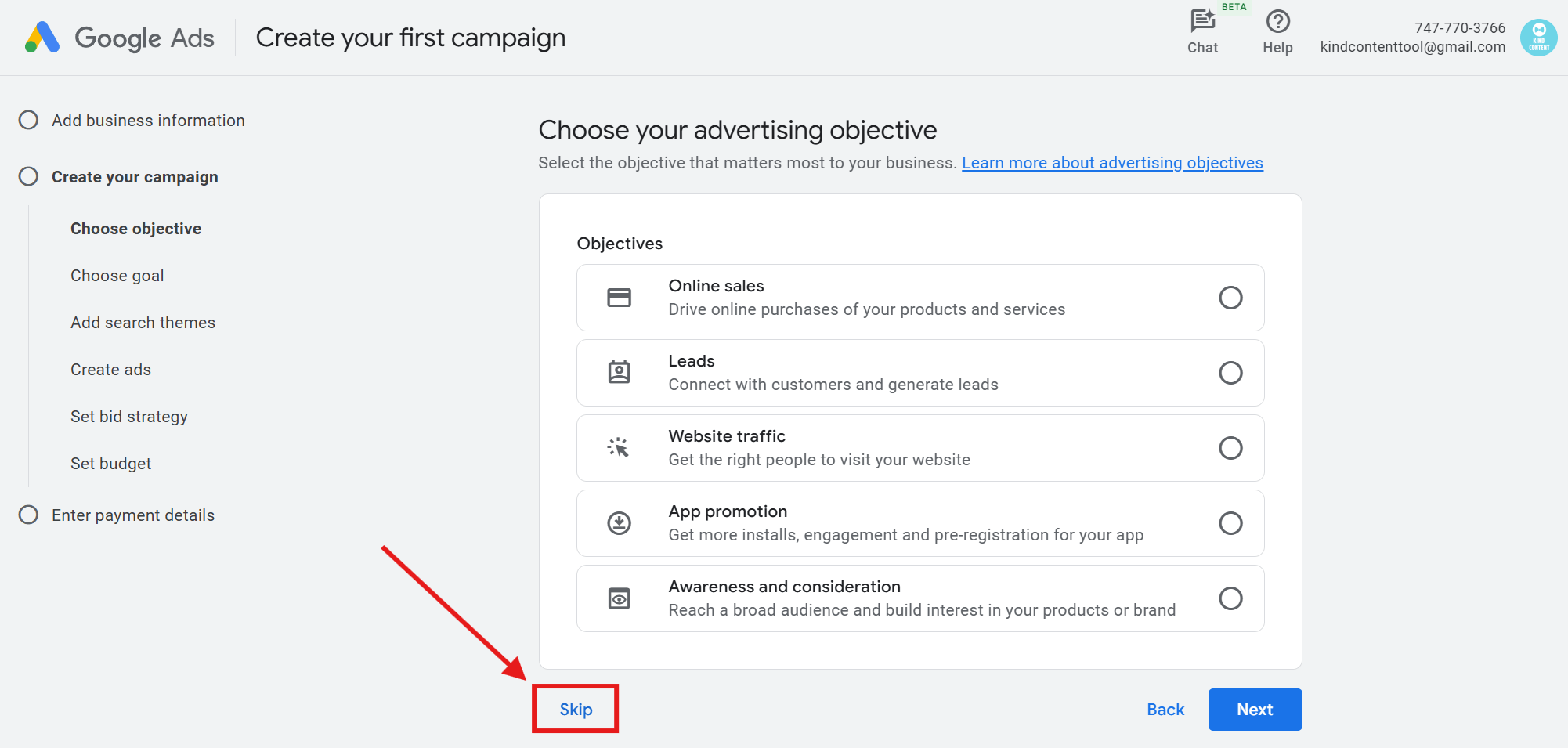Select the Leads radio button
The height and width of the screenshot is (748, 1568).
(x=1230, y=373)
